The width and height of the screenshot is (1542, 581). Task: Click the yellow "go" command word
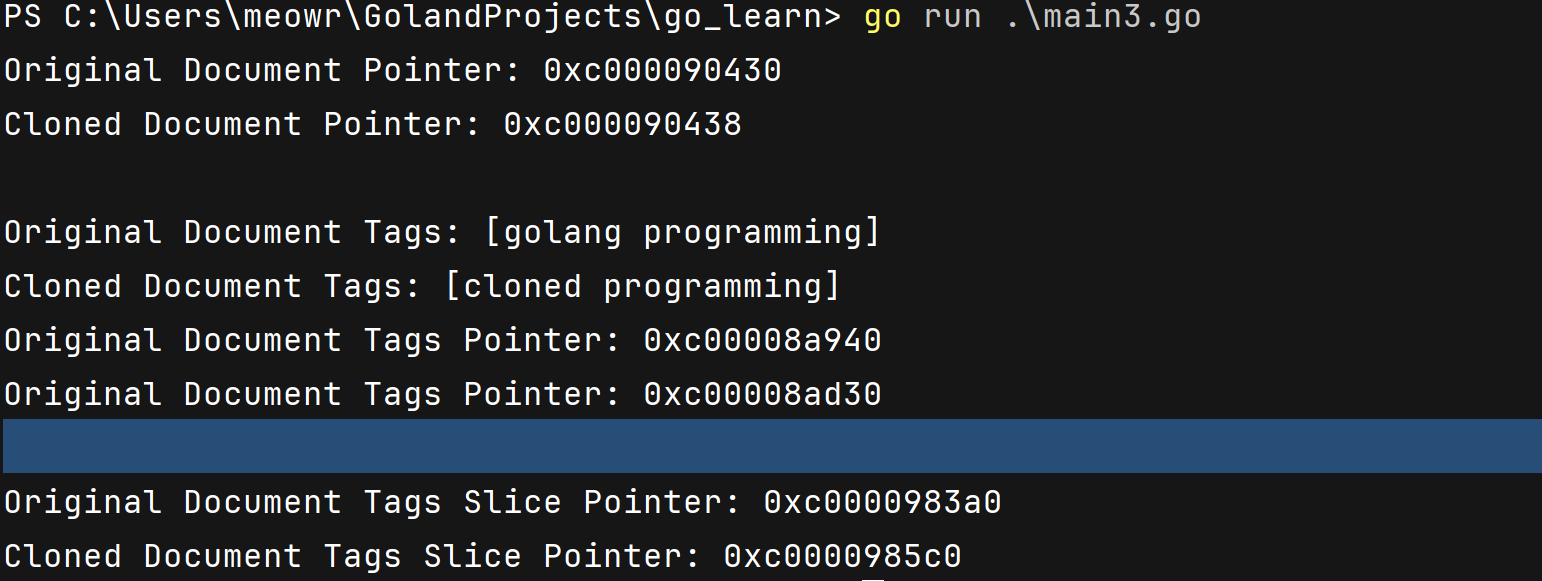[x=882, y=17]
